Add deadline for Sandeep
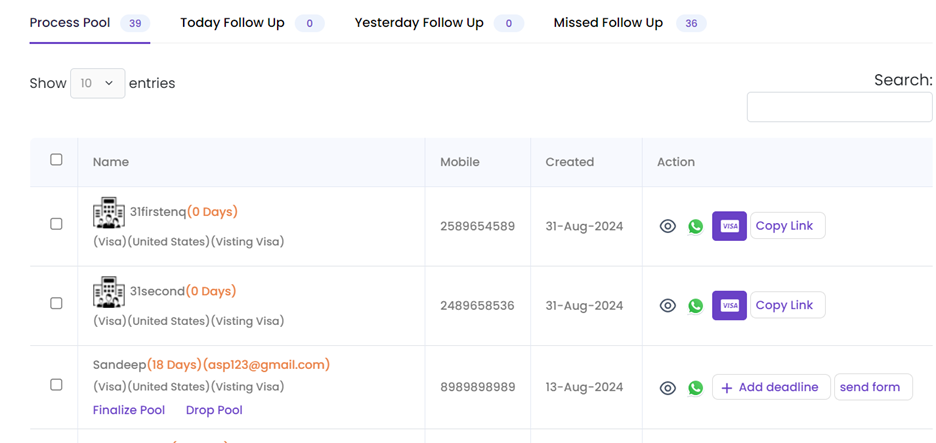 [x=771, y=387]
